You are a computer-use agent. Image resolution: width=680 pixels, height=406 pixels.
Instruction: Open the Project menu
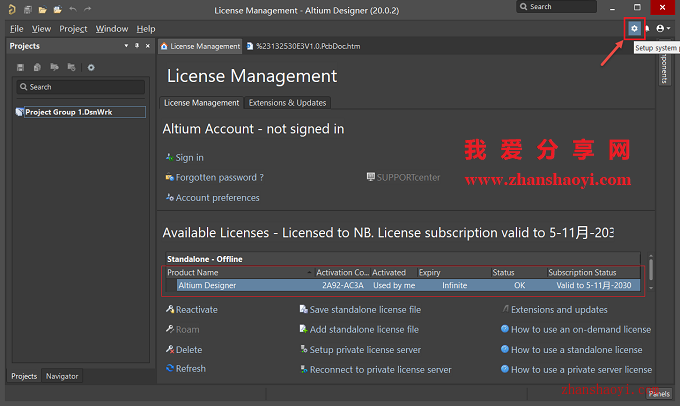click(x=73, y=29)
